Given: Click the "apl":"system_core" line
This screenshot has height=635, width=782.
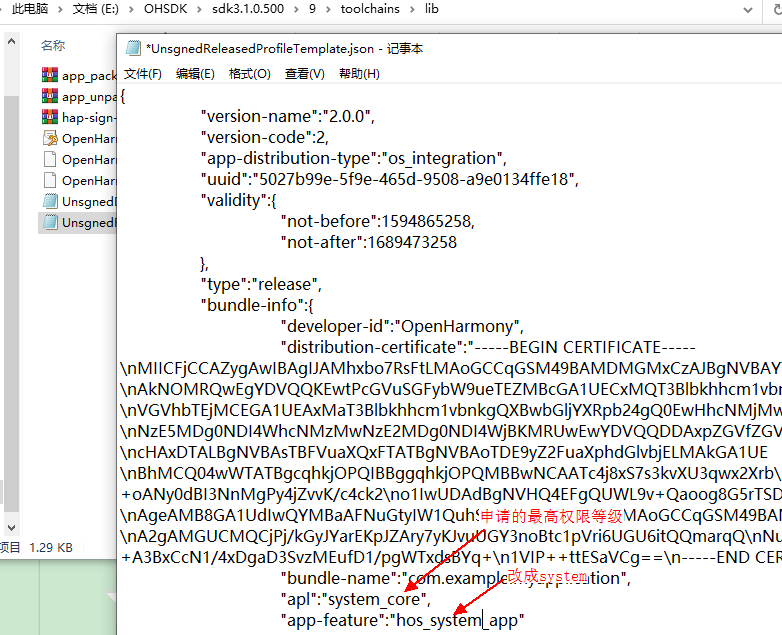Looking at the screenshot, I should tap(356, 599).
